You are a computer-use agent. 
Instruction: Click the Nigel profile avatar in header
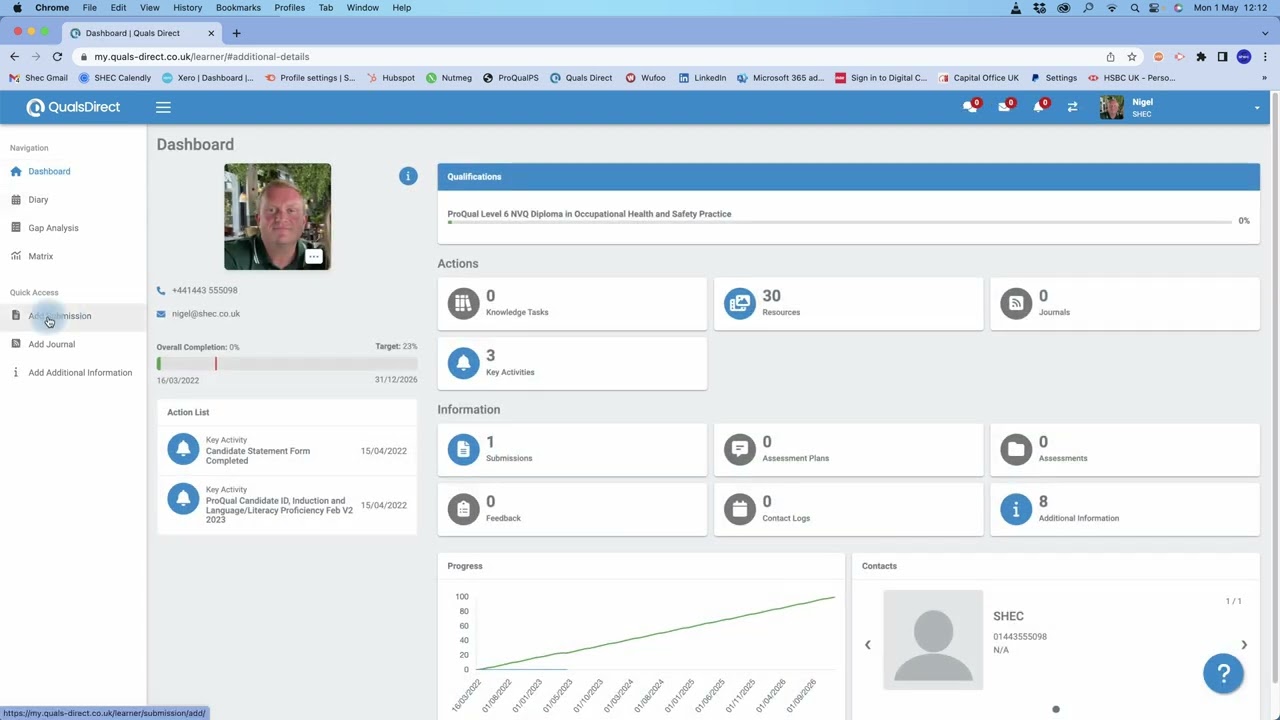[1111, 107]
